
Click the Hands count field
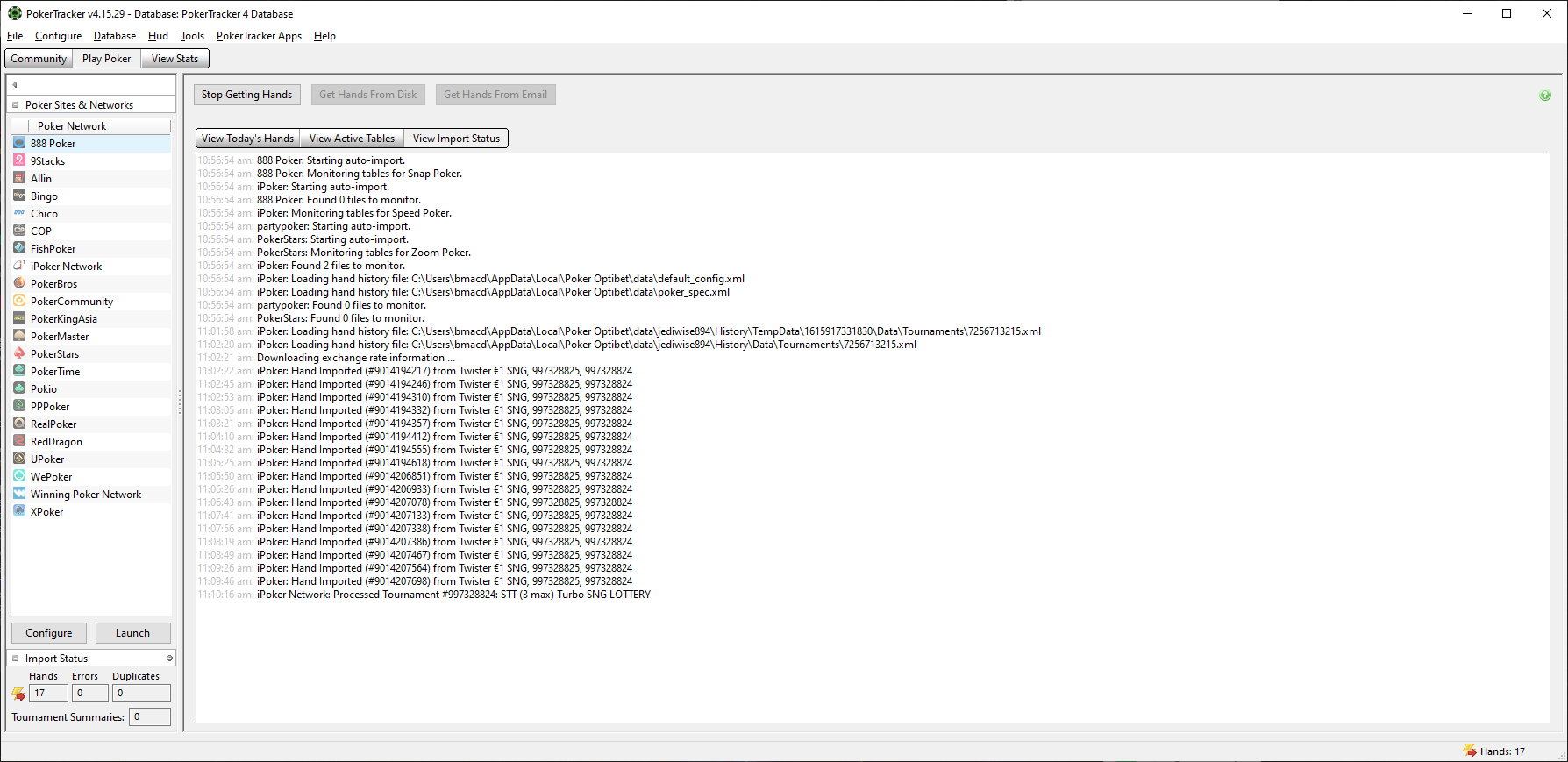(x=48, y=694)
